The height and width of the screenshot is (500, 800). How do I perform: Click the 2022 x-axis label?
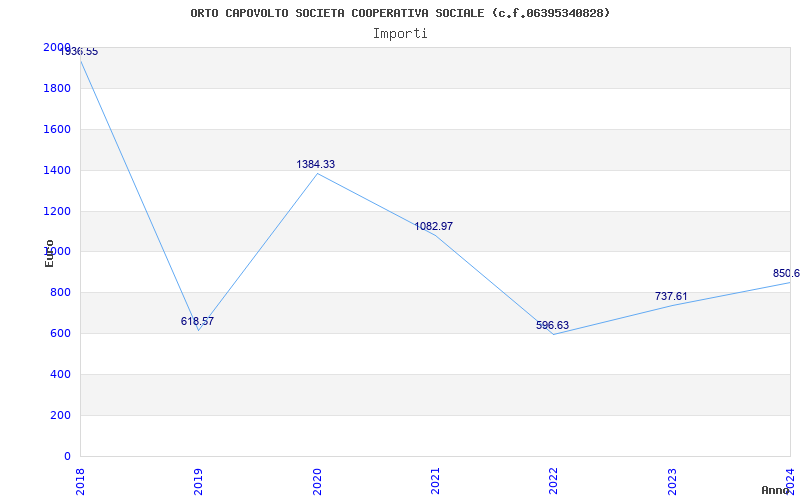click(x=554, y=482)
